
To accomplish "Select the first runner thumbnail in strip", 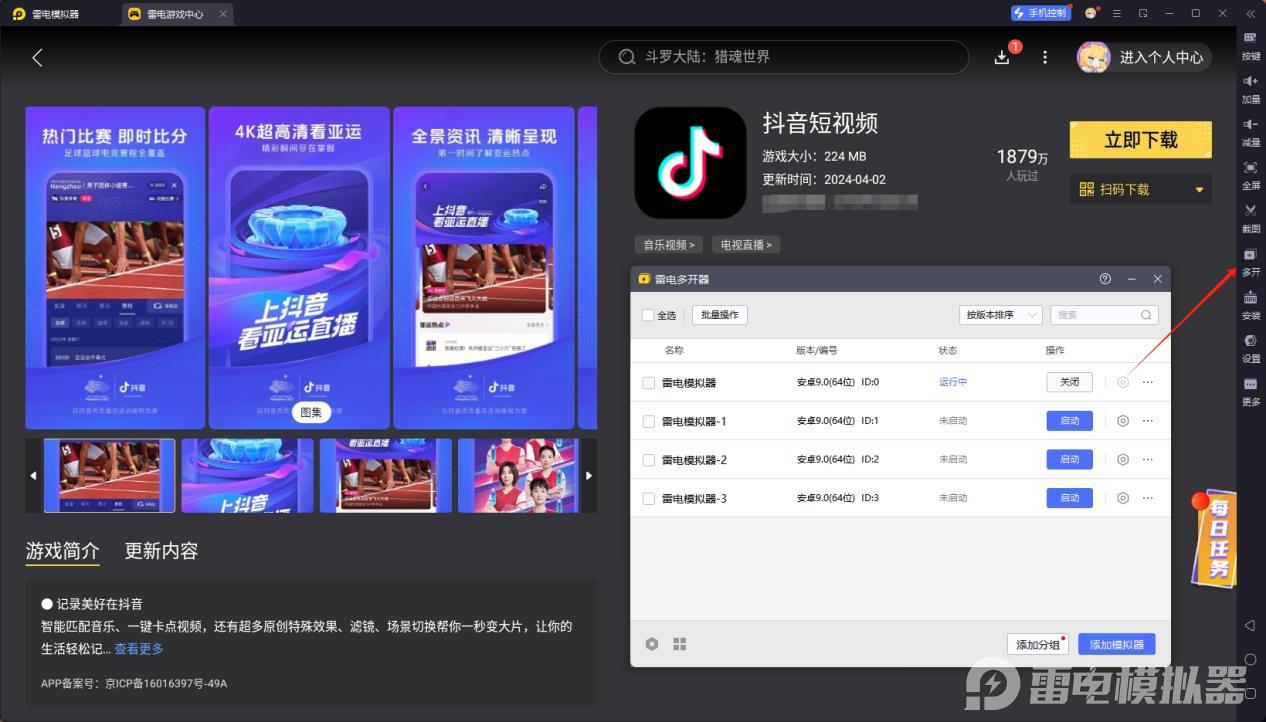I will point(110,476).
